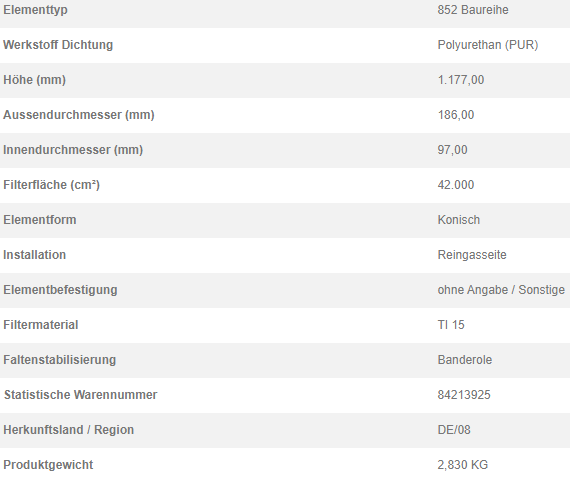Click the DE/08 origin value
The height and width of the screenshot is (477, 570).
tap(454, 429)
